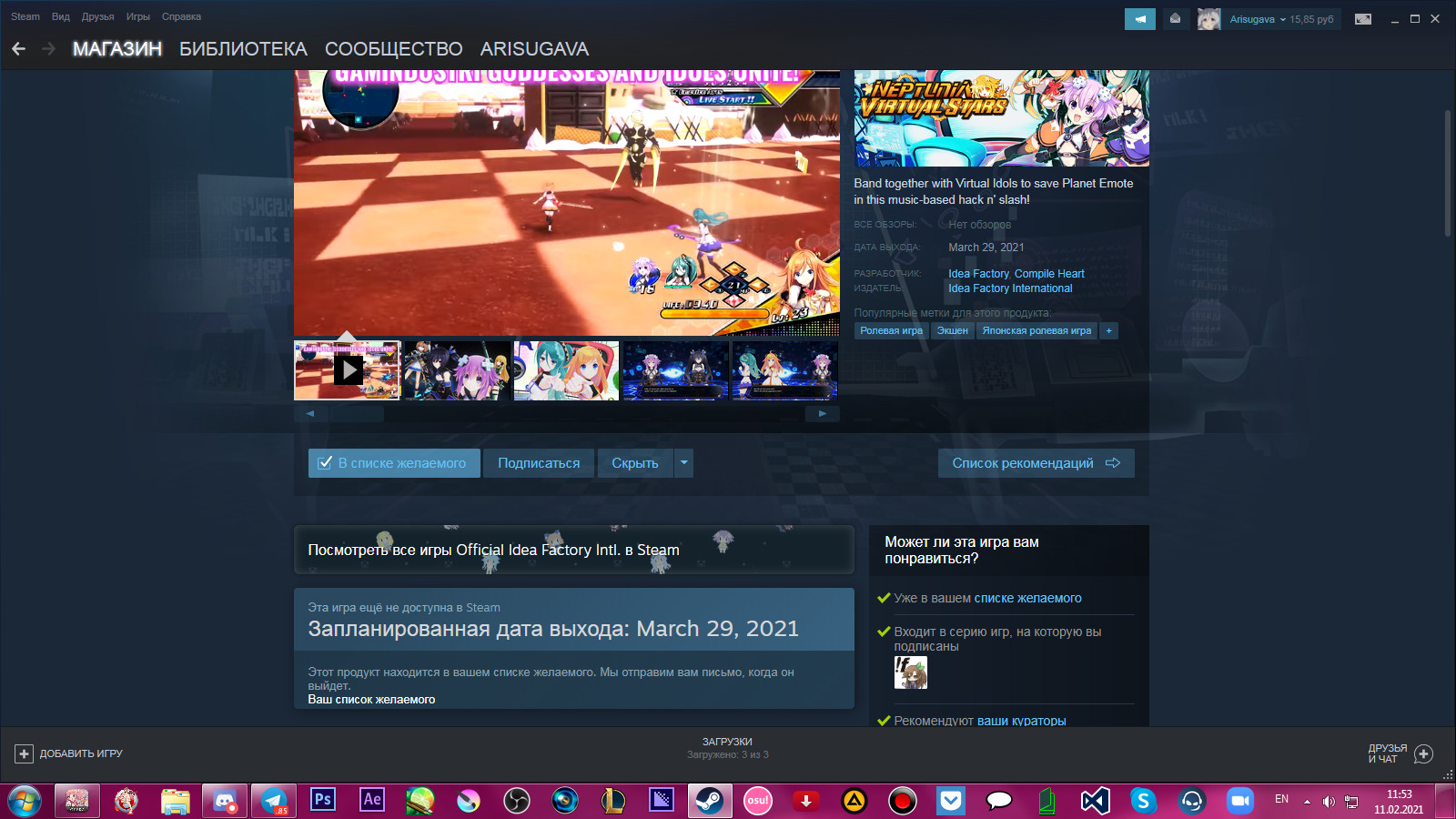Add a tag with plus button
This screenshot has height=819, width=1456.
(x=1108, y=331)
